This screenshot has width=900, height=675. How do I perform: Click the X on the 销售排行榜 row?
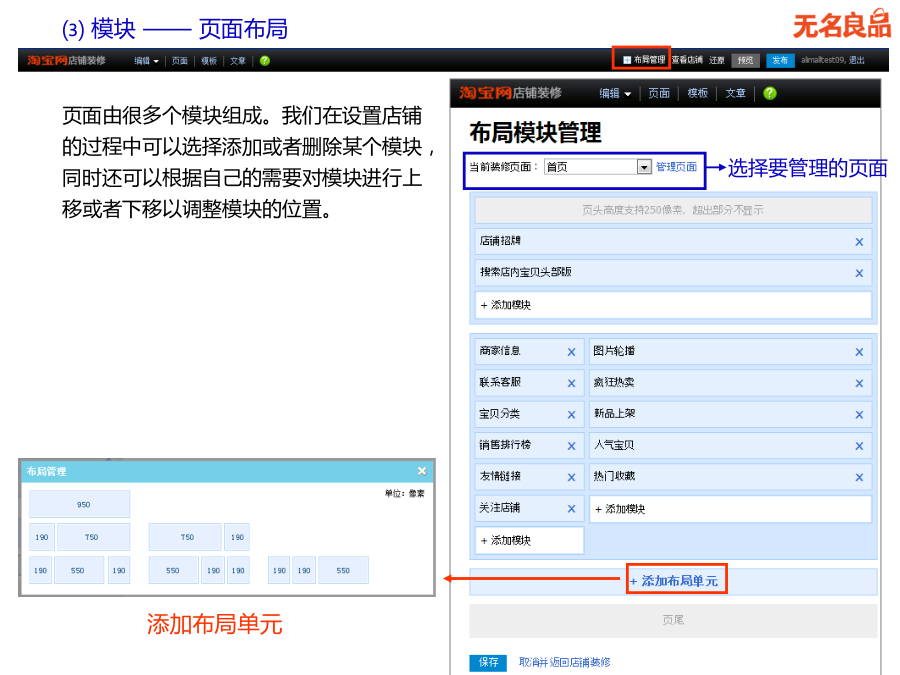tap(571, 446)
